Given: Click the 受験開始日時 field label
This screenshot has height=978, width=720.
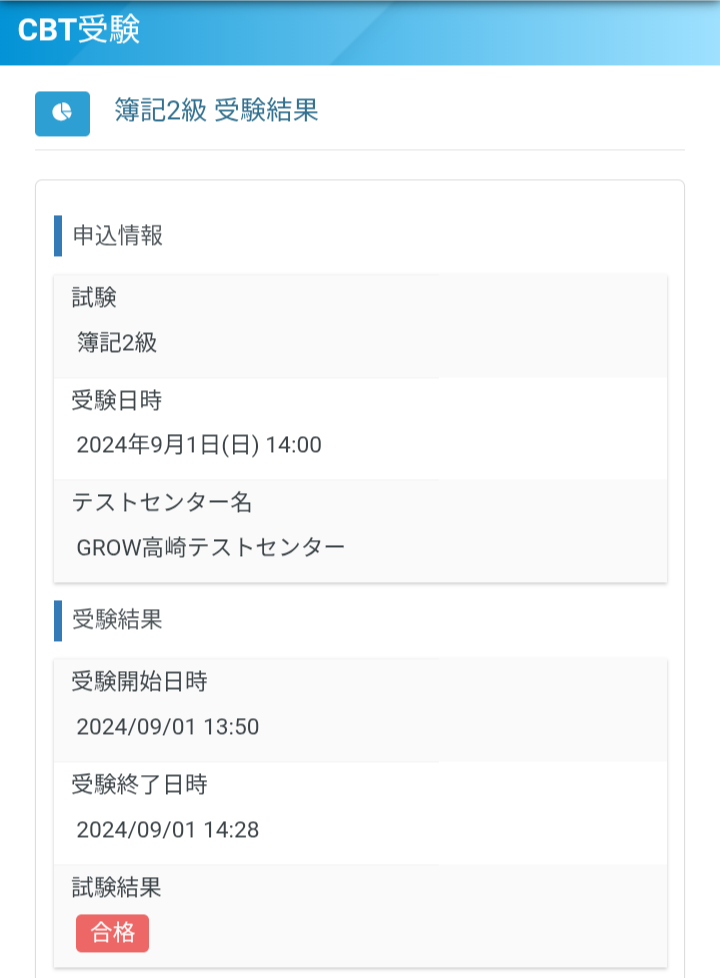Looking at the screenshot, I should coord(139,682).
